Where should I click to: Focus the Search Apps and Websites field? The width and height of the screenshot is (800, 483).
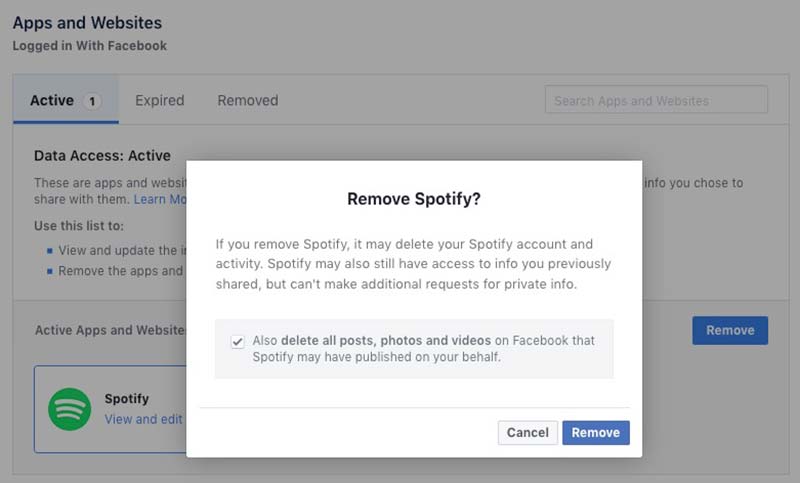656,100
